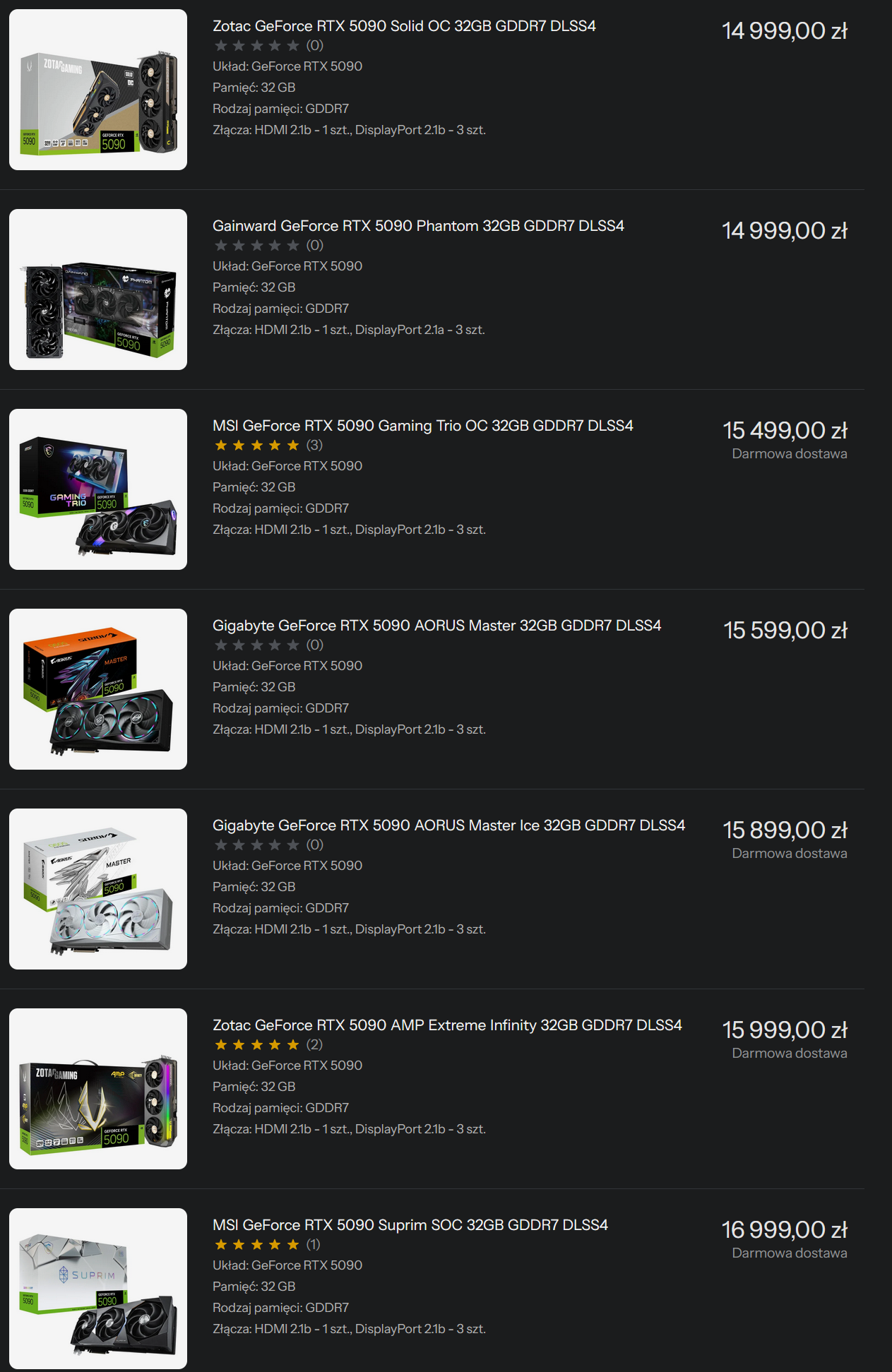
Task: Open the Gigabyte AORUS Master black card image
Action: tap(98, 689)
